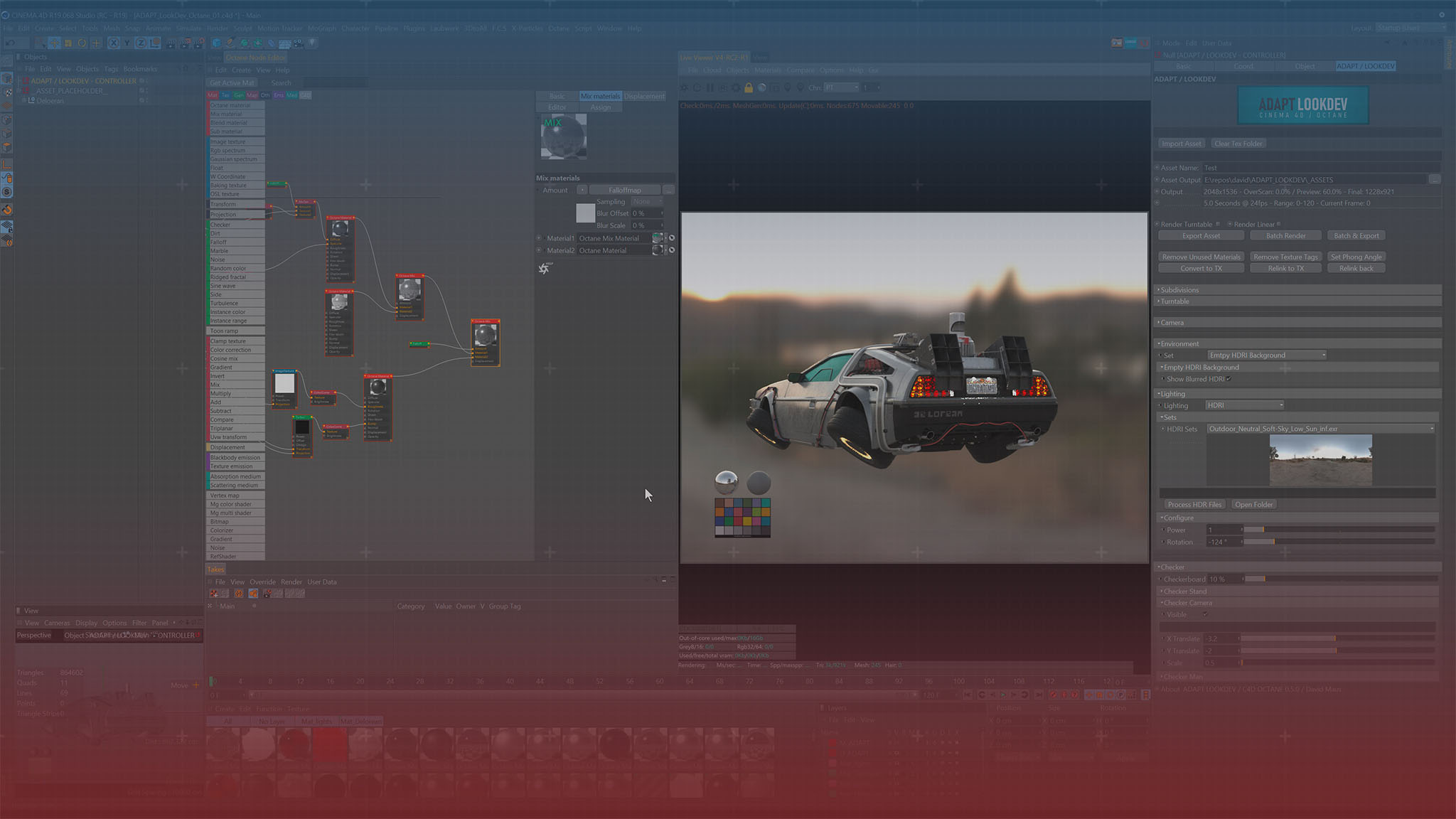Click the Remove Unused Materials button
Viewport: 1456px width, 819px height.
click(x=1201, y=257)
